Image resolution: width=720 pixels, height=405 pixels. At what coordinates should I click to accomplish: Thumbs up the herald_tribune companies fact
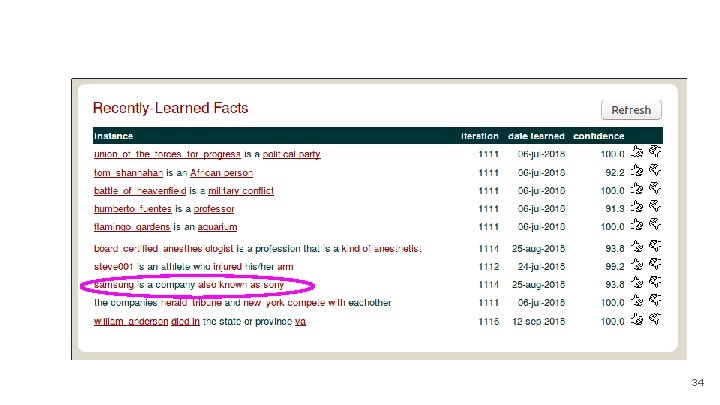[x=637, y=300]
